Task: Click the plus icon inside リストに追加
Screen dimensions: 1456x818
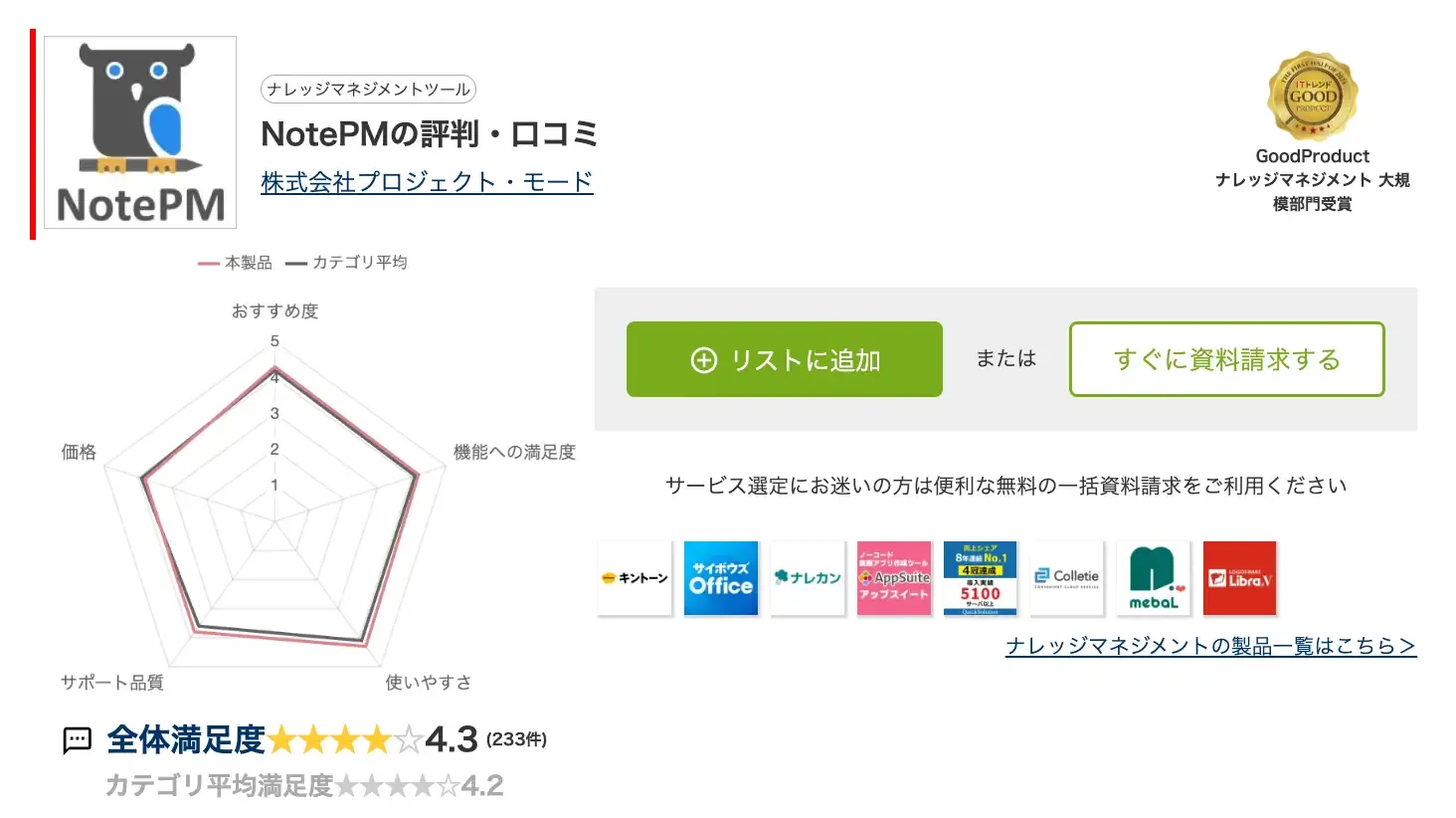Action: click(x=705, y=360)
